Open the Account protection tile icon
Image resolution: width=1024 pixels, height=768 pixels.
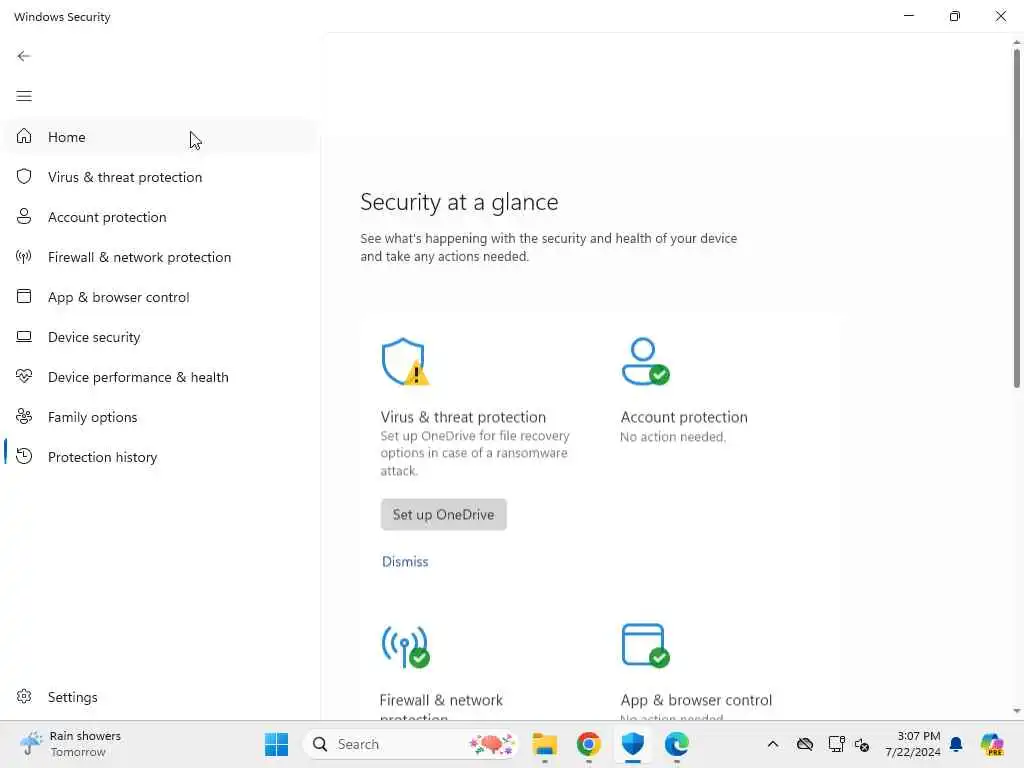645,361
